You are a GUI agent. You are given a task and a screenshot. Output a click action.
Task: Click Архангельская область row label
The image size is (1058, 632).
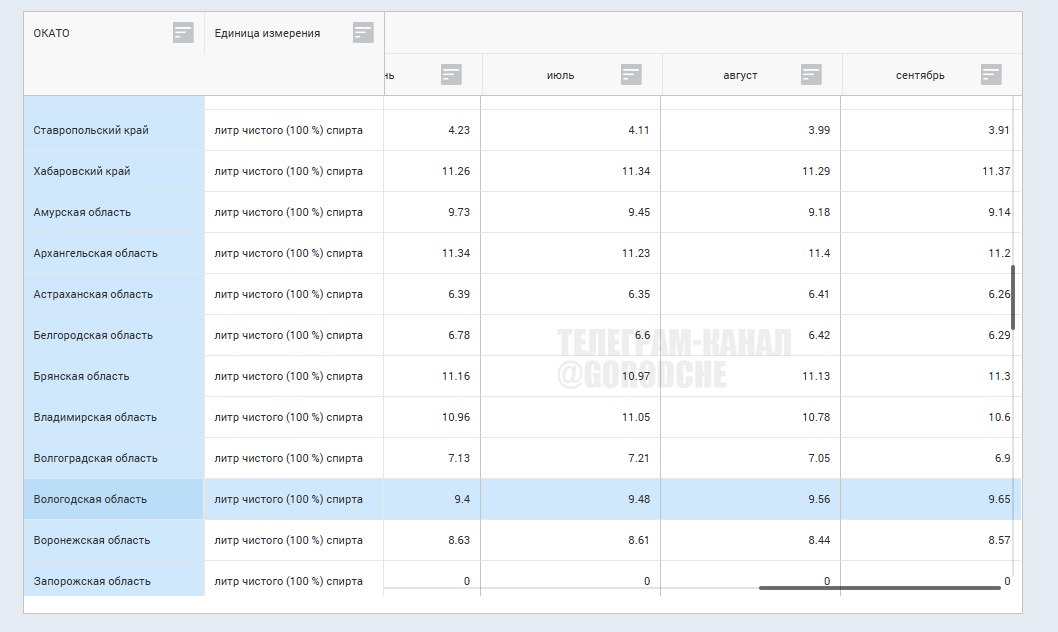click(x=95, y=253)
